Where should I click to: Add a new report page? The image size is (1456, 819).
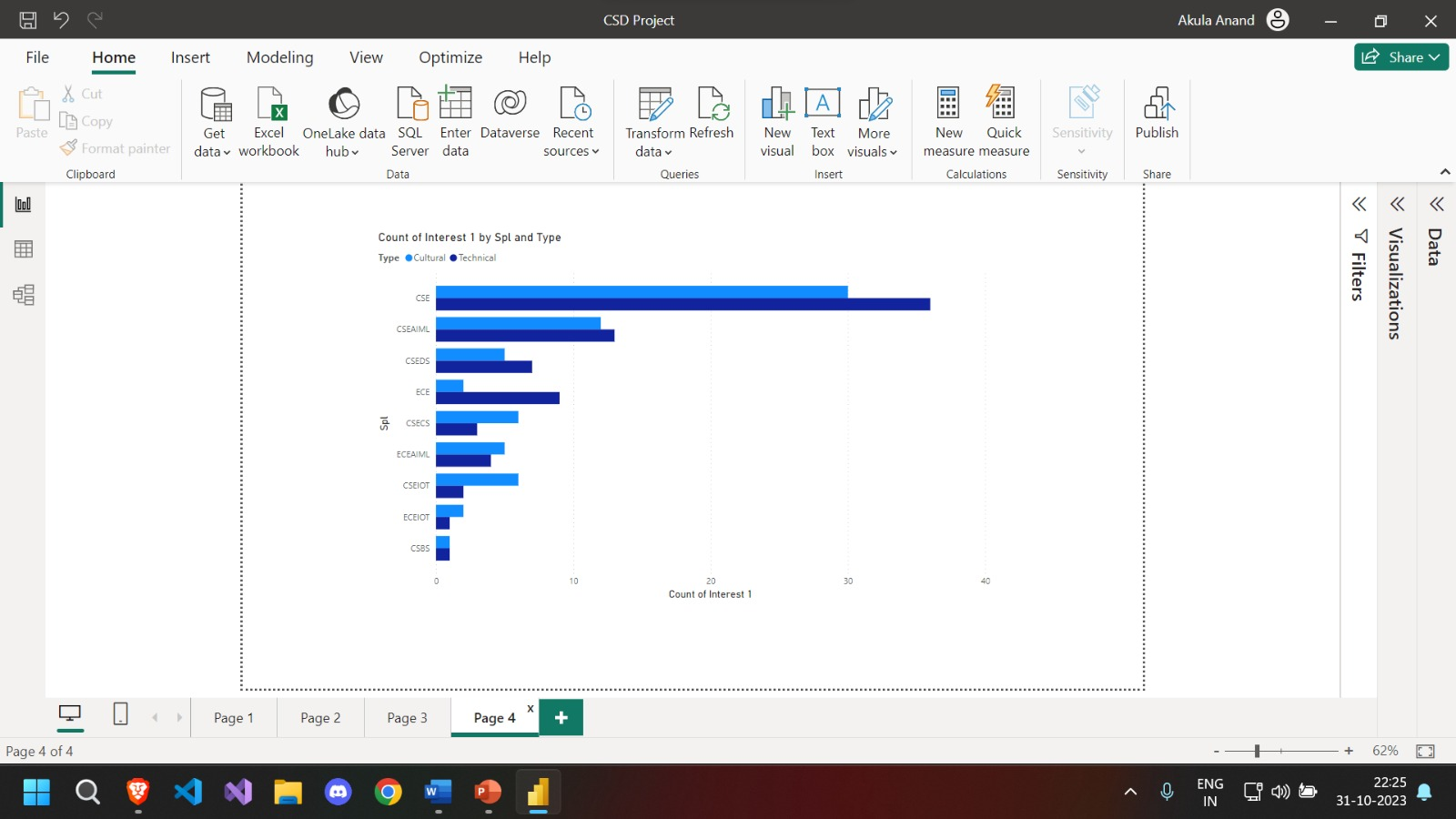pyautogui.click(x=561, y=718)
